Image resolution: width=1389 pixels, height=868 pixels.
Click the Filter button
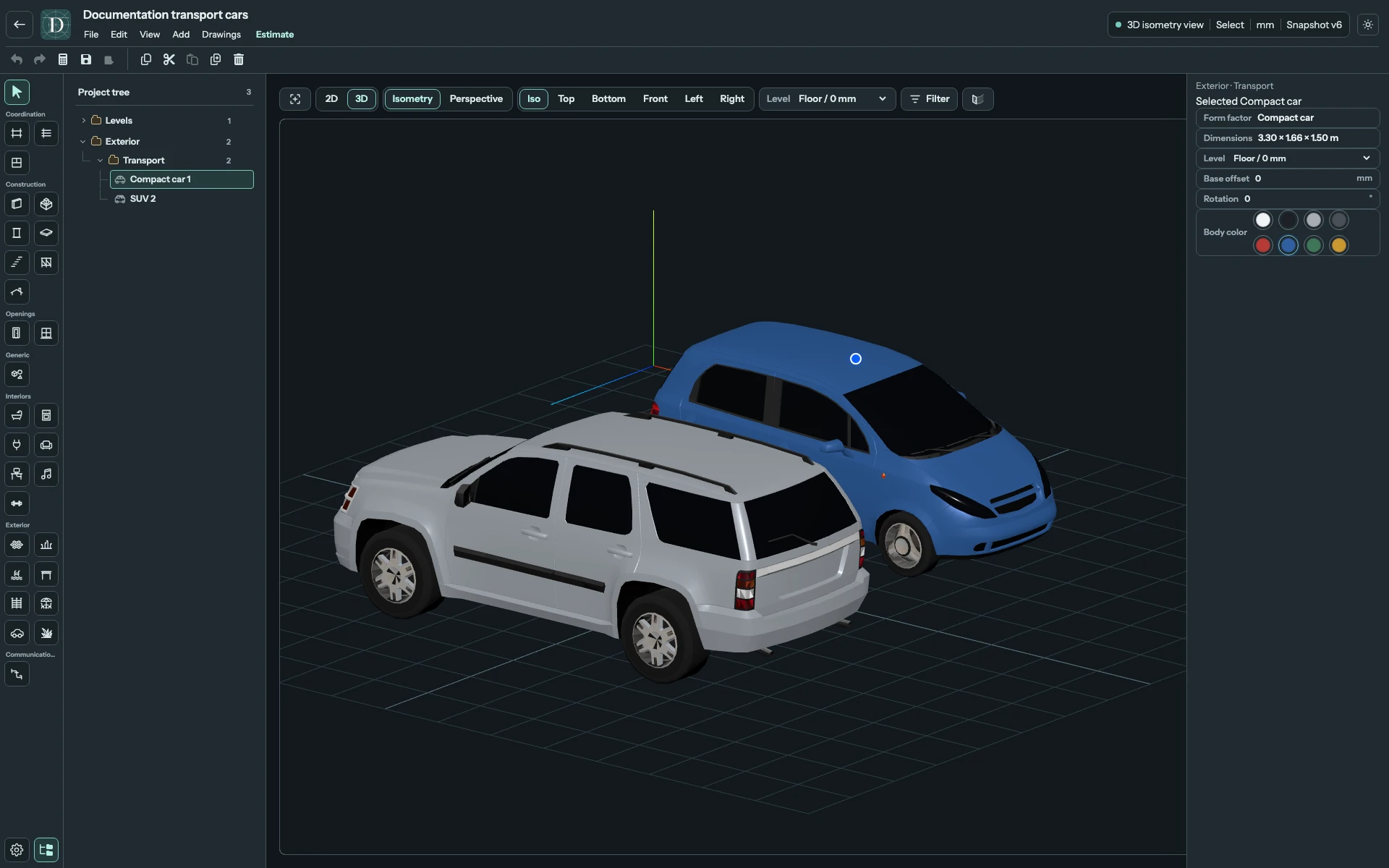[930, 99]
